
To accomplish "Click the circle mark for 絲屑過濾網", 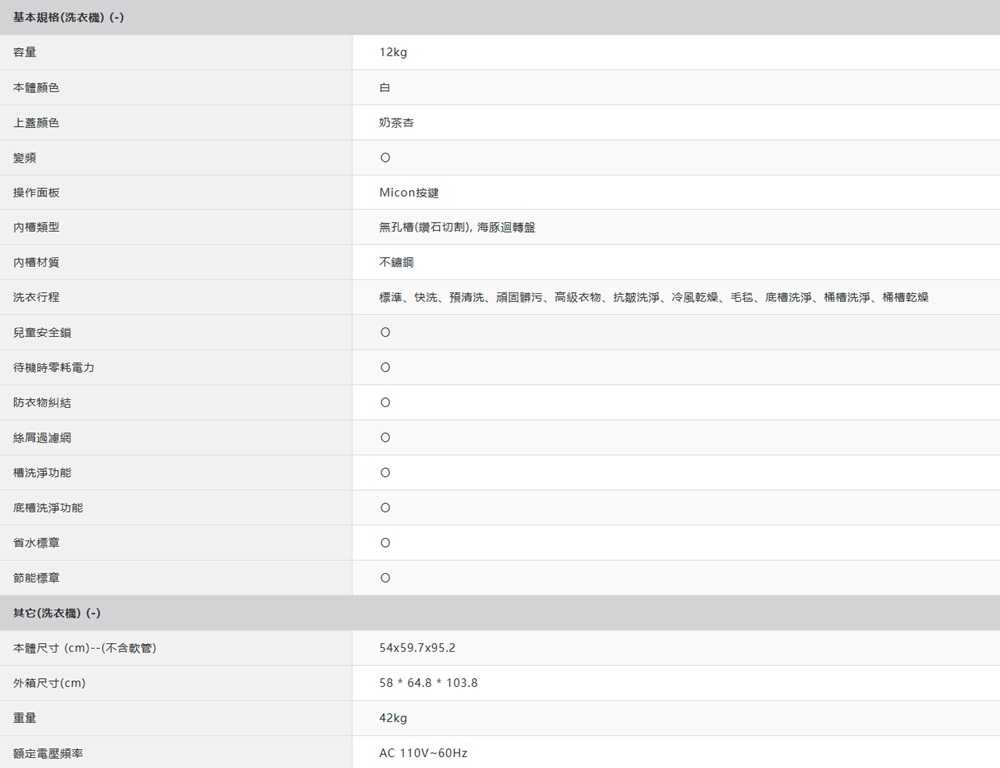I will point(385,438).
